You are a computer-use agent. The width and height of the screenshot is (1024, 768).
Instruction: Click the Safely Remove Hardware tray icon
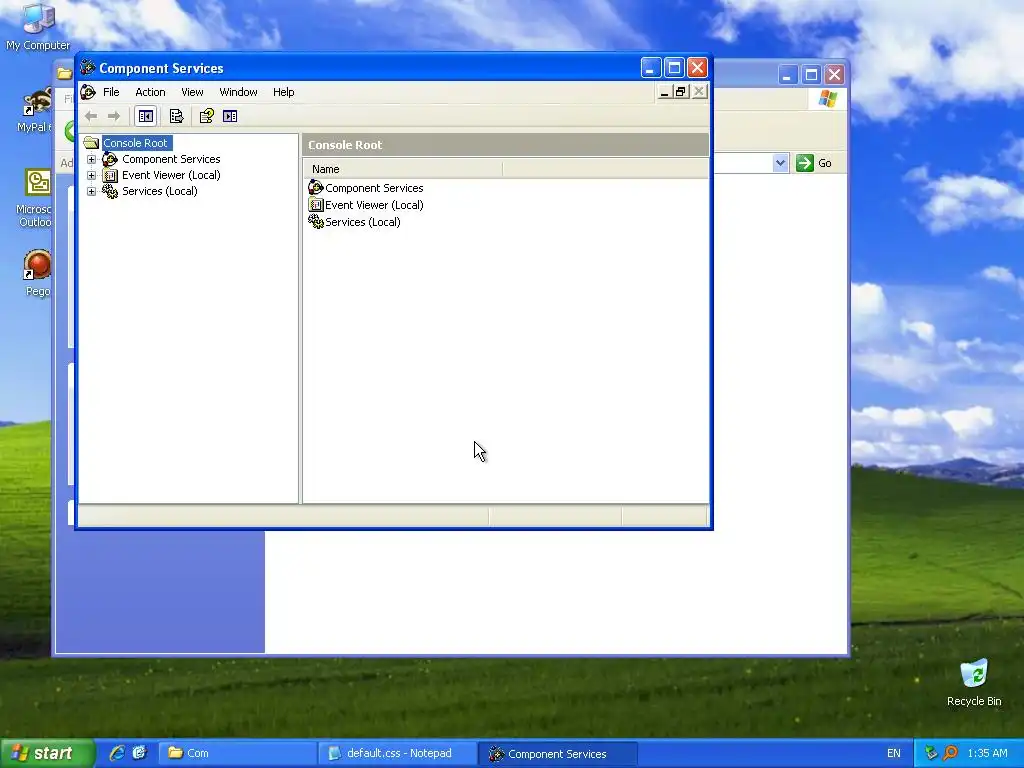point(931,753)
